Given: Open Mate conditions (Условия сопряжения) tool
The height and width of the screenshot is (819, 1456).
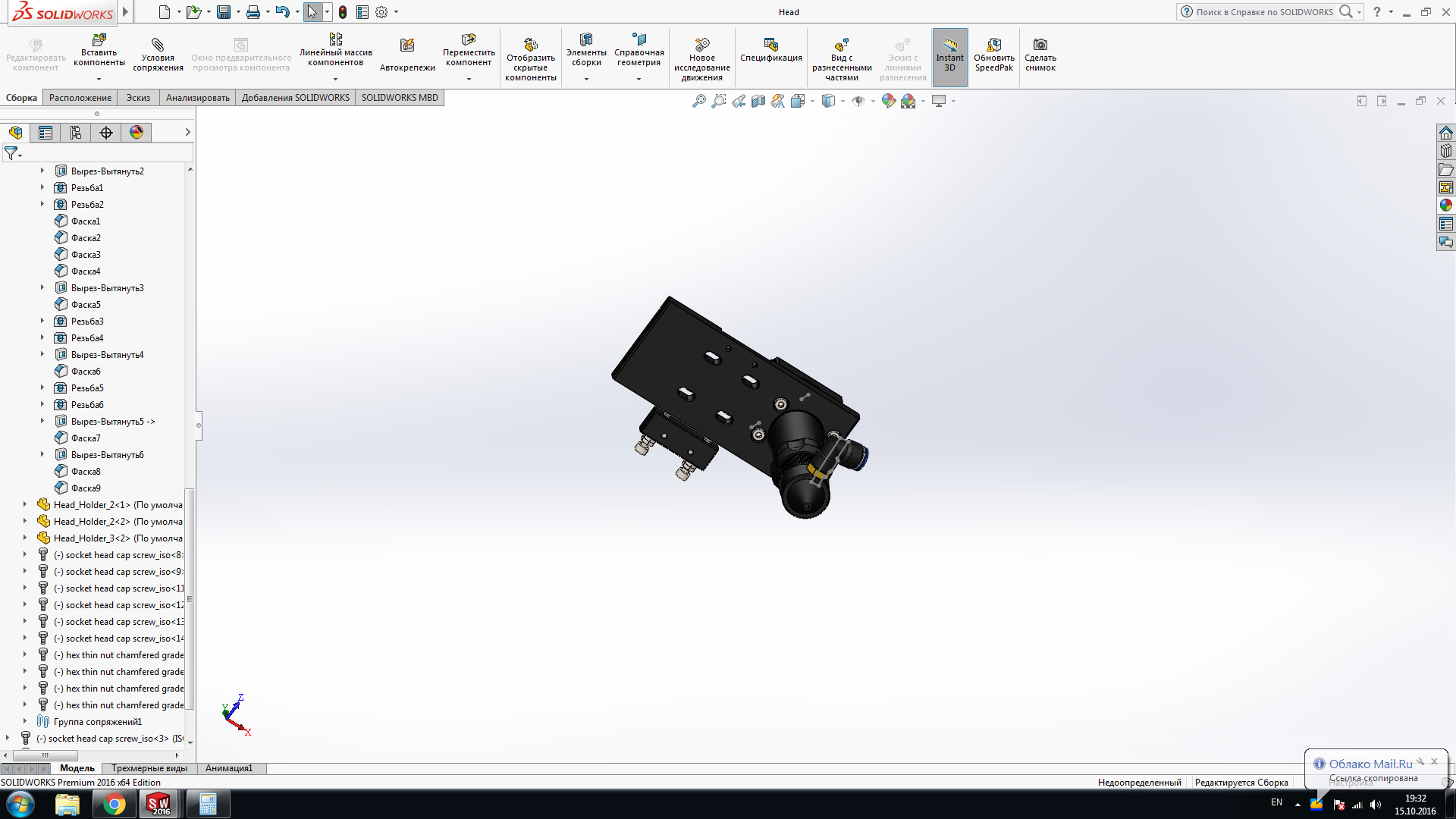Looking at the screenshot, I should point(158,45).
